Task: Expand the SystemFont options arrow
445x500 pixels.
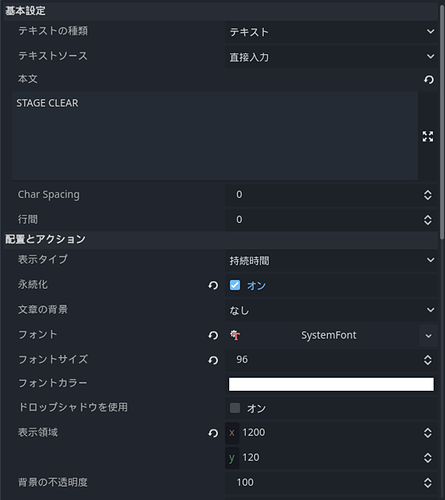Action: [428, 335]
